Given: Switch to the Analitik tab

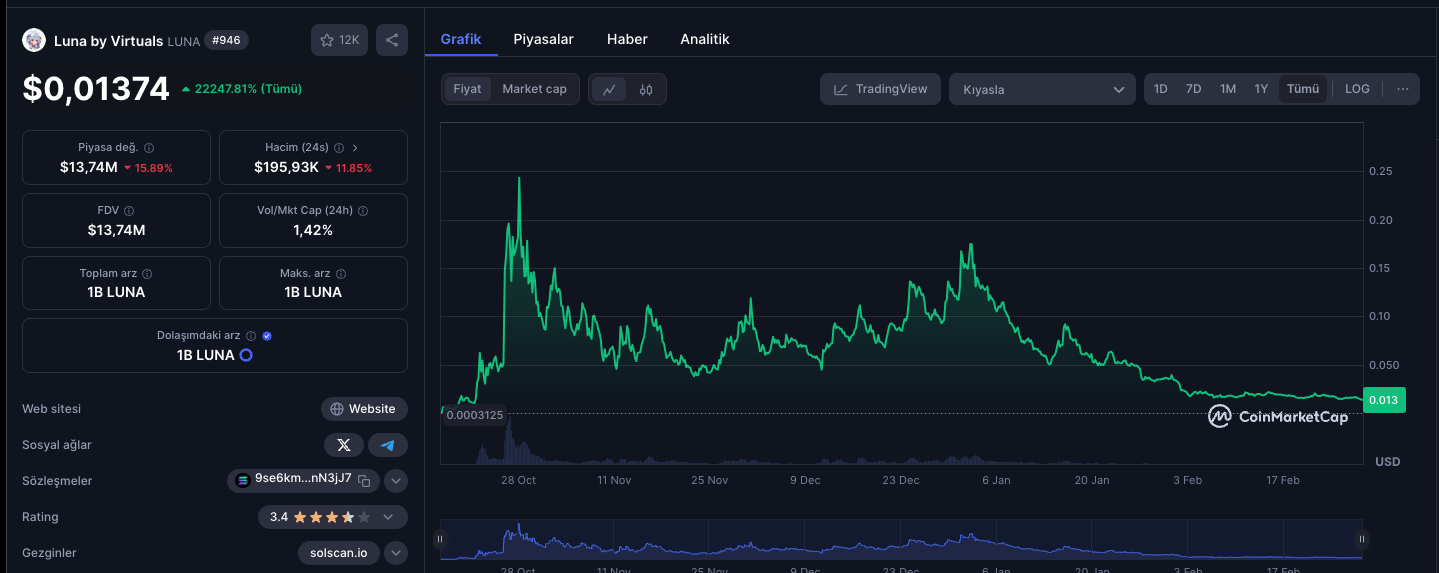Looking at the screenshot, I should (705, 39).
